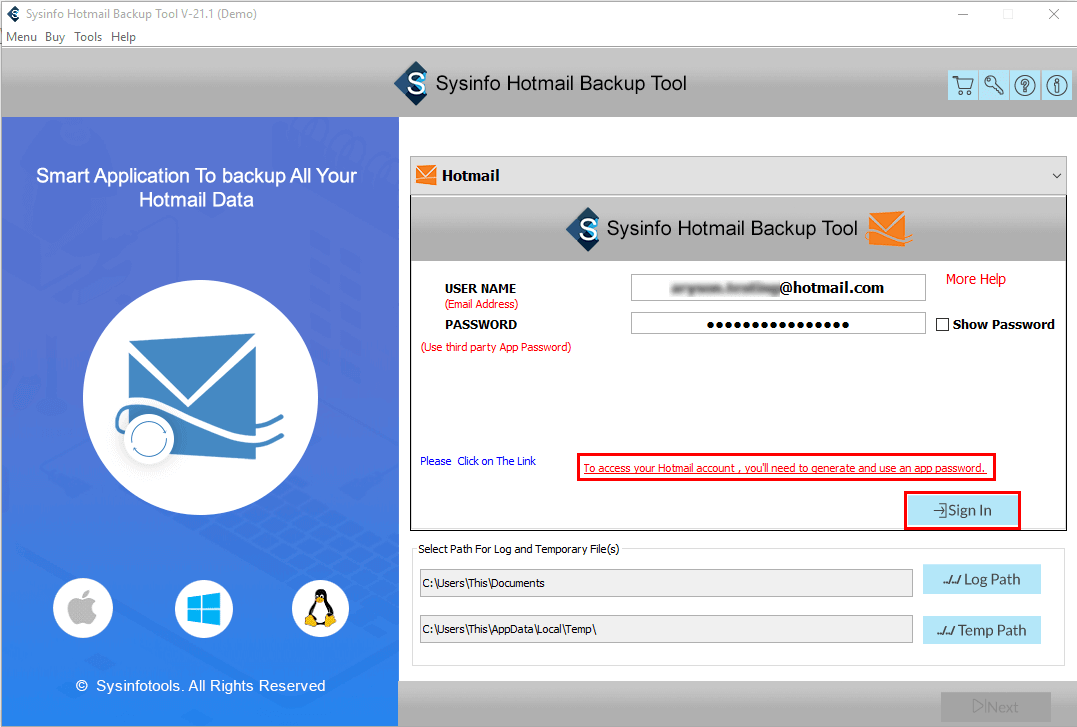This screenshot has height=727, width=1077.
Task: Click the log path C:\Users\This\Documents field
Action: click(666, 583)
